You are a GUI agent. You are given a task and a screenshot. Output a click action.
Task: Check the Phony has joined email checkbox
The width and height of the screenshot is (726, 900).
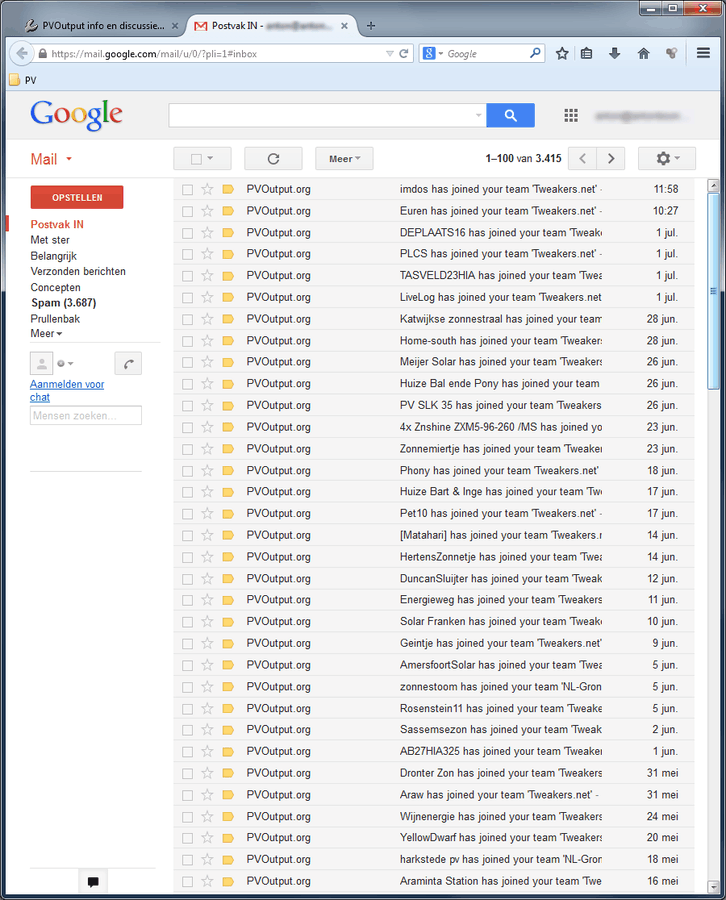click(x=187, y=471)
